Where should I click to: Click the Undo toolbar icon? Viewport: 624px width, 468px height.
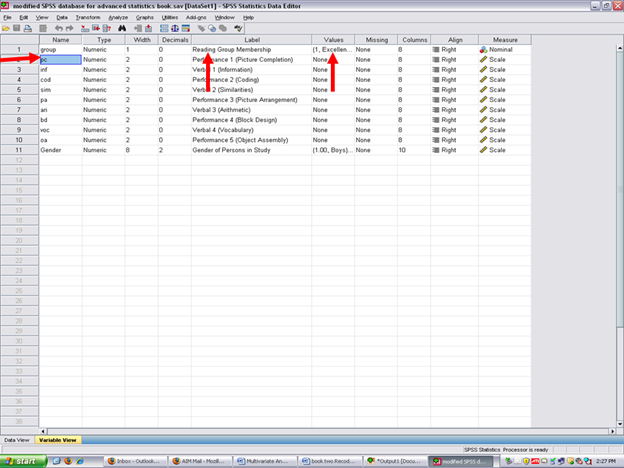pos(58,28)
